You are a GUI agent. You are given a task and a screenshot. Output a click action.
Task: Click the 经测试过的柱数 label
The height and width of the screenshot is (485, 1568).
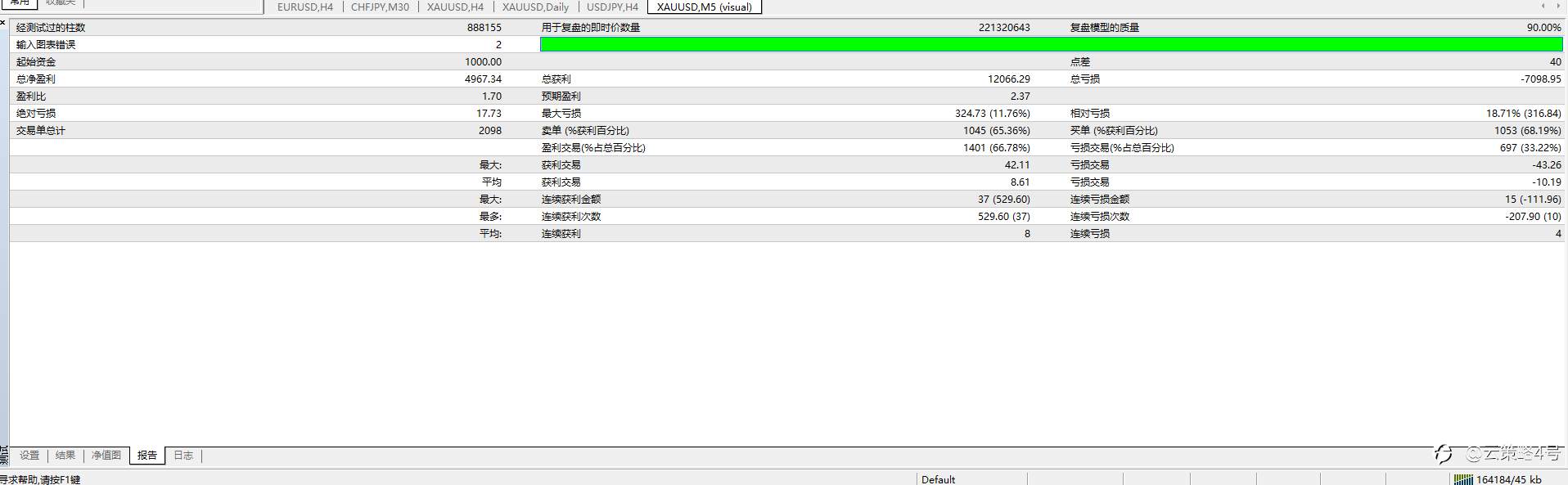[51, 27]
